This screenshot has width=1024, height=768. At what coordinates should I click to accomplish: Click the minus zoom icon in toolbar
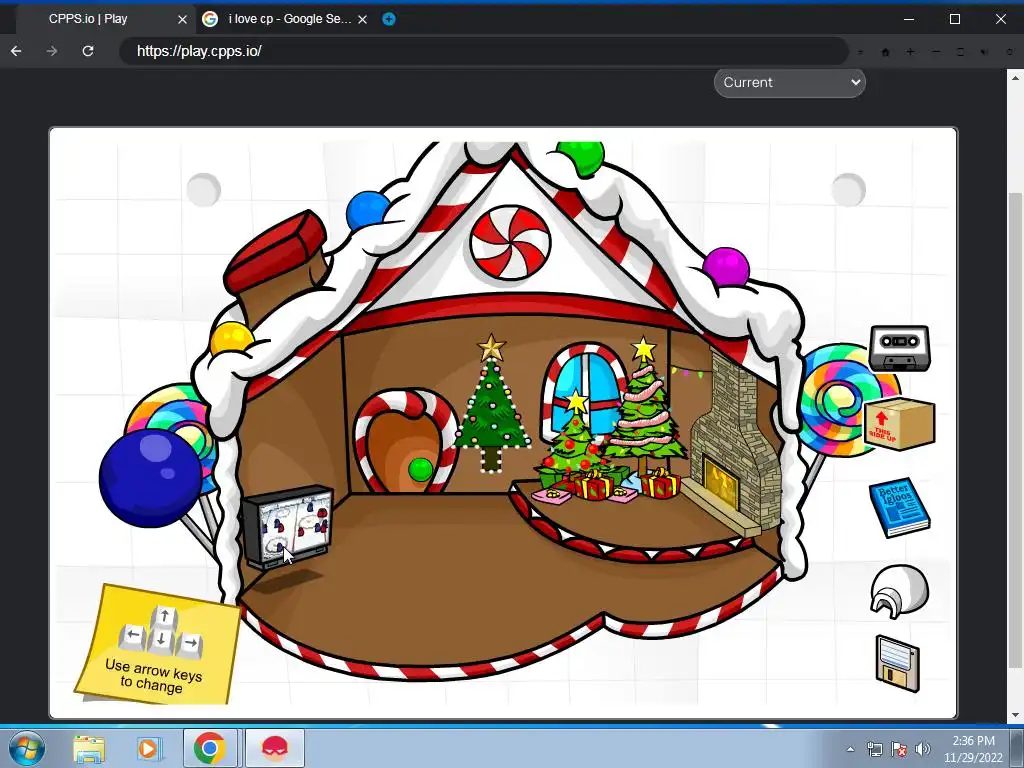point(936,52)
